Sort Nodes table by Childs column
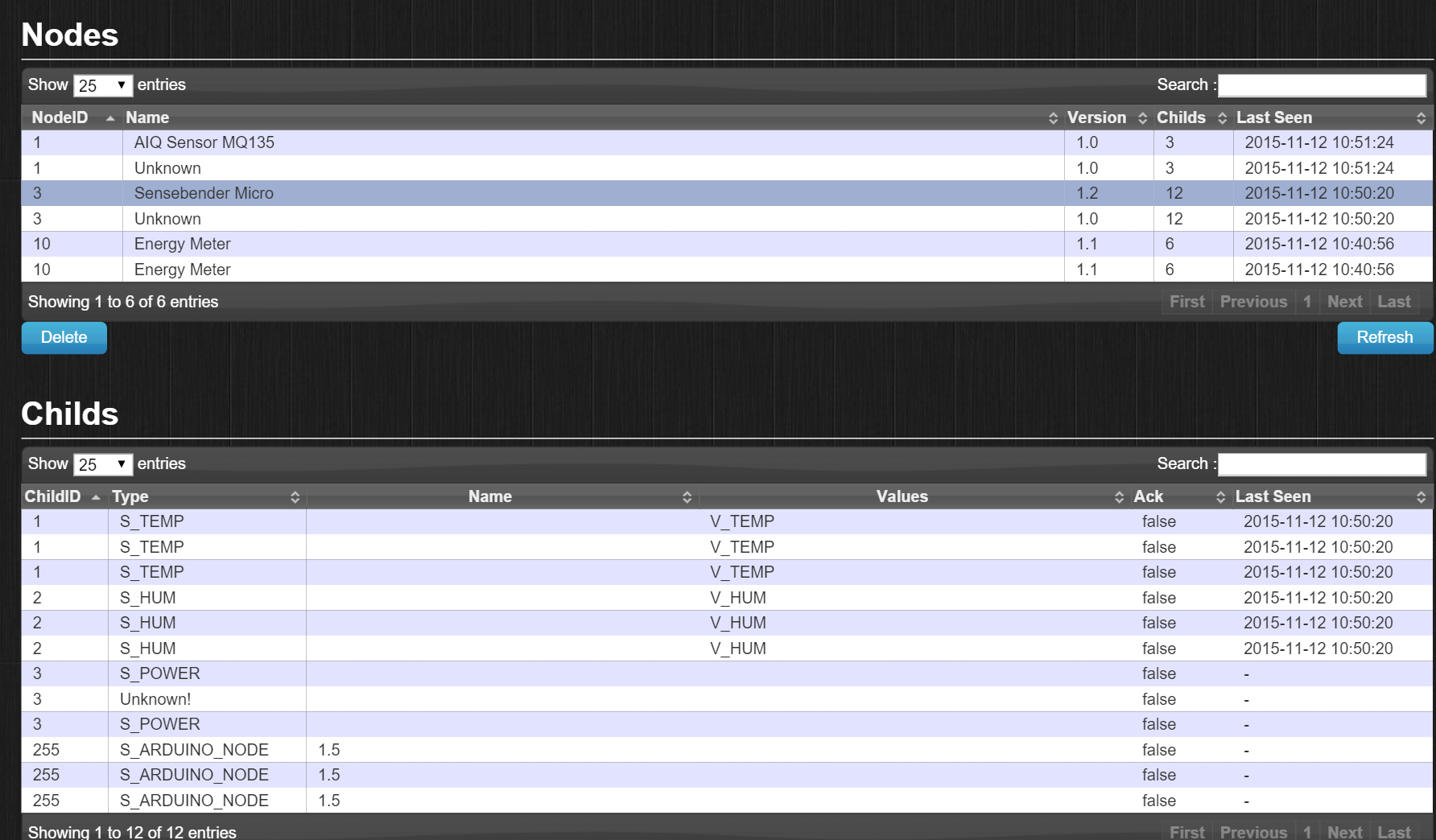Image resolution: width=1436 pixels, height=840 pixels. [1192, 117]
